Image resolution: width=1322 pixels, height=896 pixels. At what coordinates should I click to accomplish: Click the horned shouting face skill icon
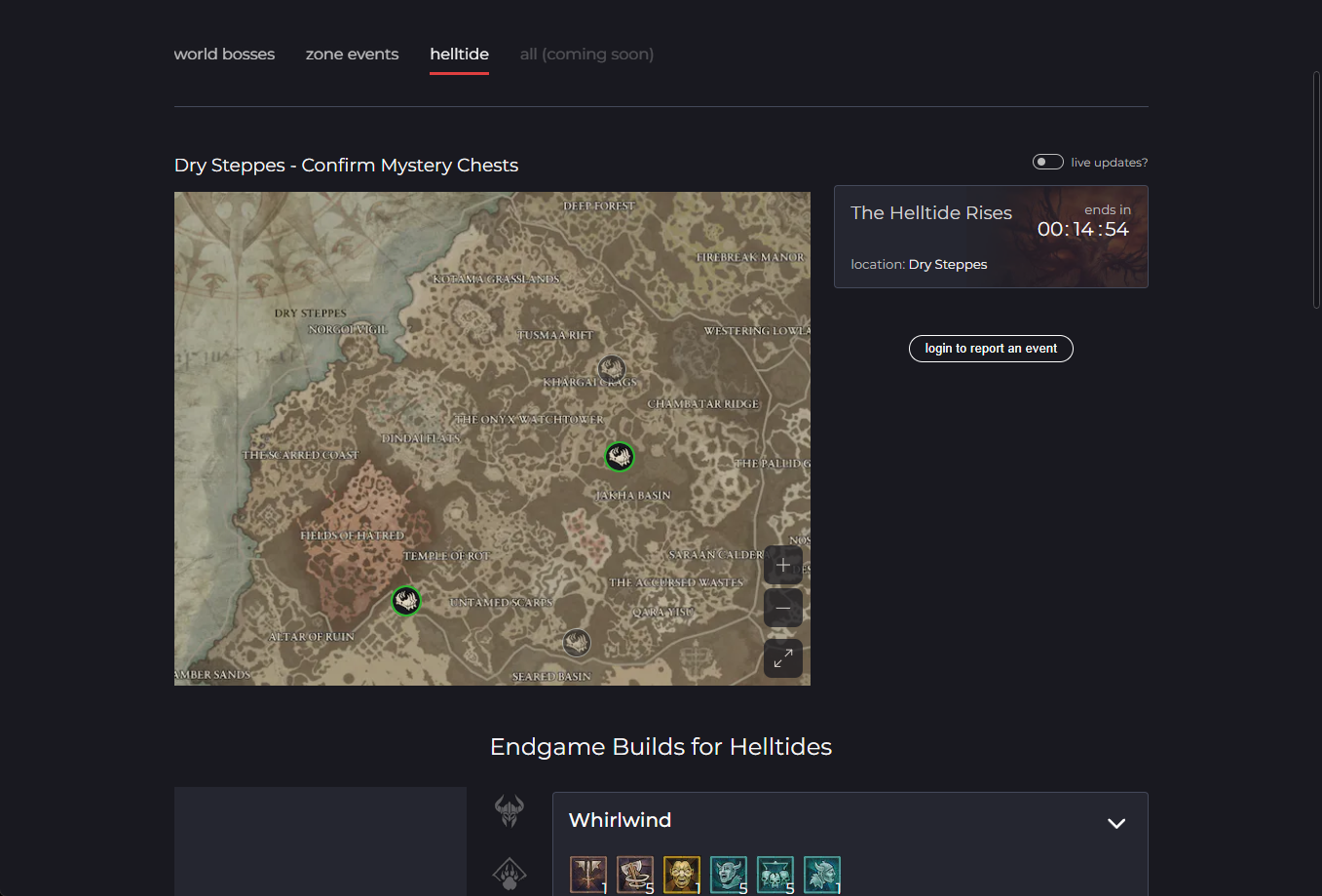[x=729, y=875]
